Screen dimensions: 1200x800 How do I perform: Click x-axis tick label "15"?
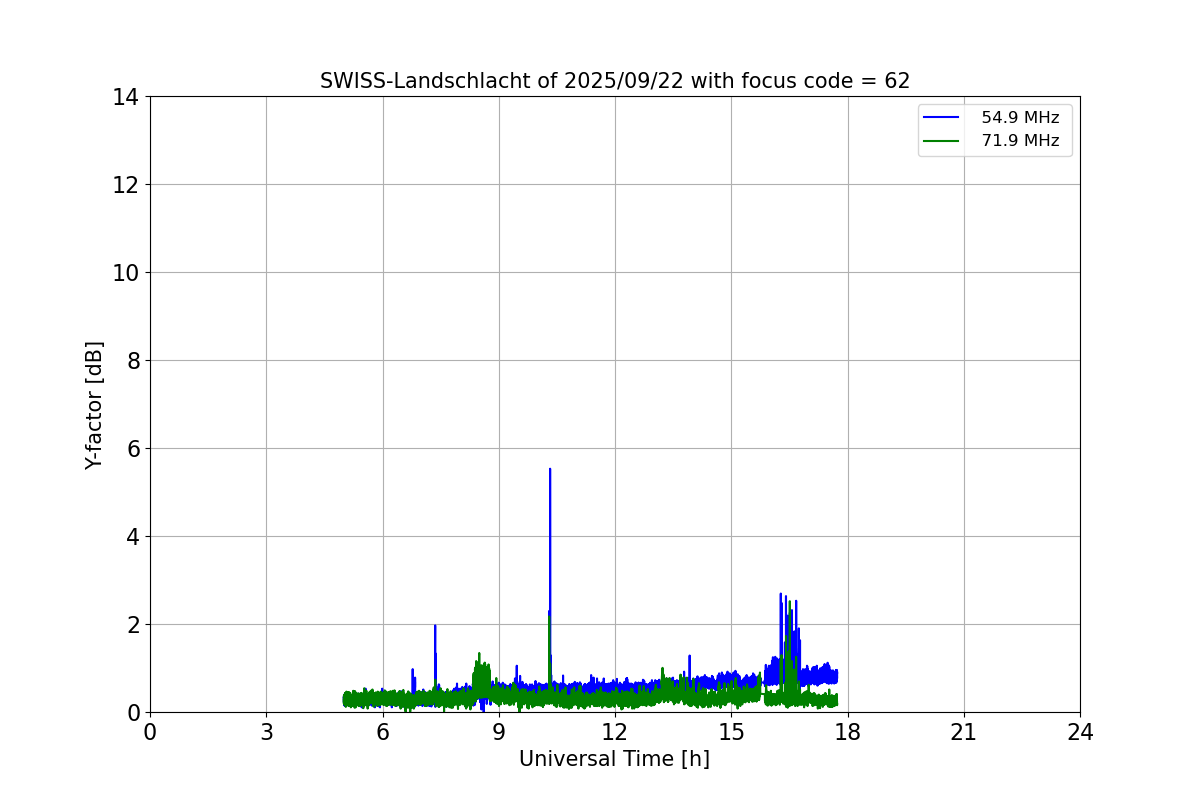click(731, 732)
